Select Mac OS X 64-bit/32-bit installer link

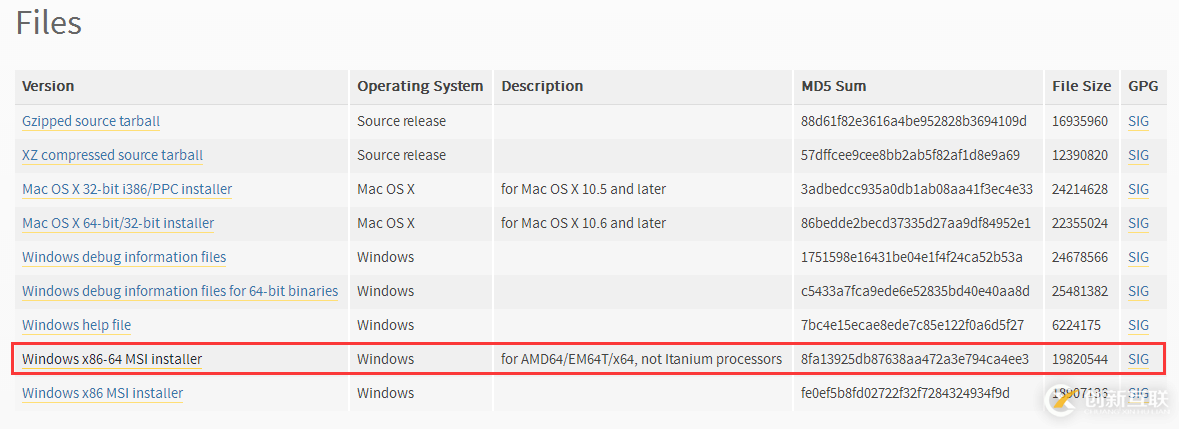[x=118, y=223]
